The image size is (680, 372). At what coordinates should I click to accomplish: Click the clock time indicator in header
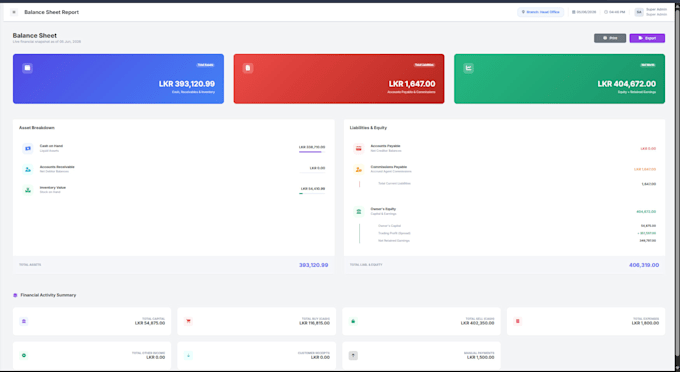click(615, 12)
